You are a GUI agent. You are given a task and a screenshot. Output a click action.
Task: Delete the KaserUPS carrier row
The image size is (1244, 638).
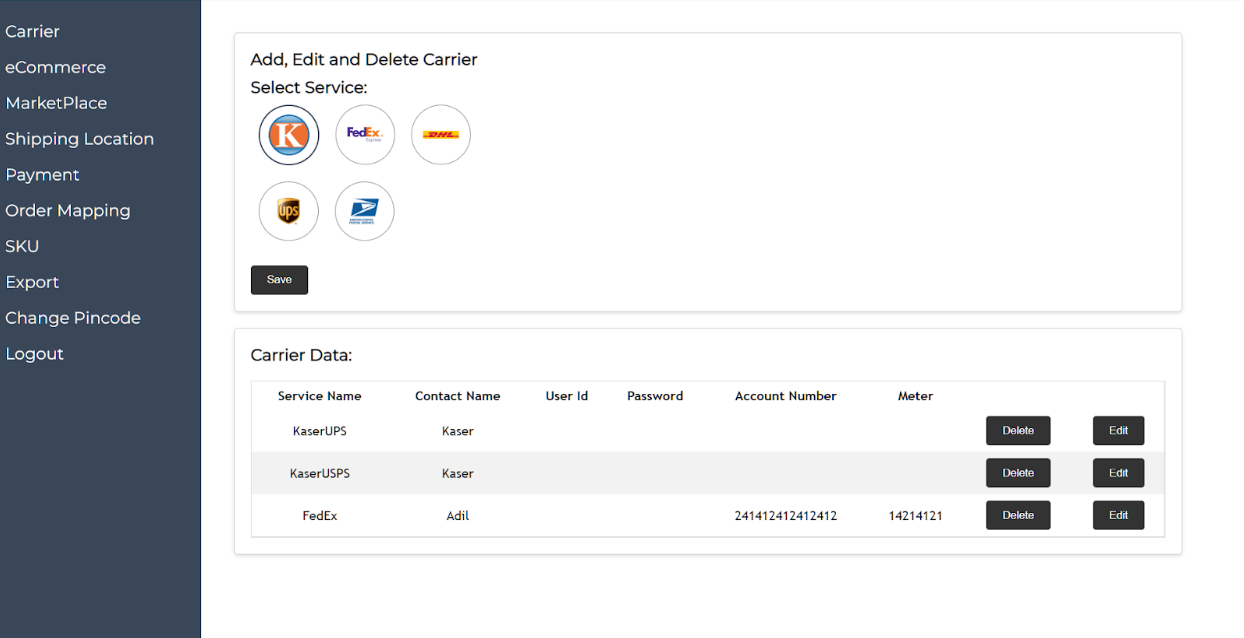click(1018, 431)
